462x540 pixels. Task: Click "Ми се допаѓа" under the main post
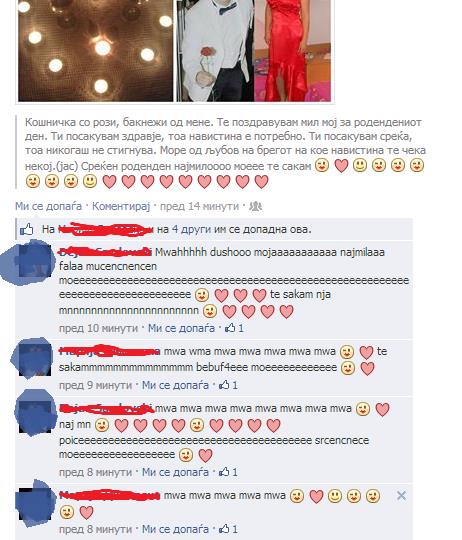(x=49, y=206)
